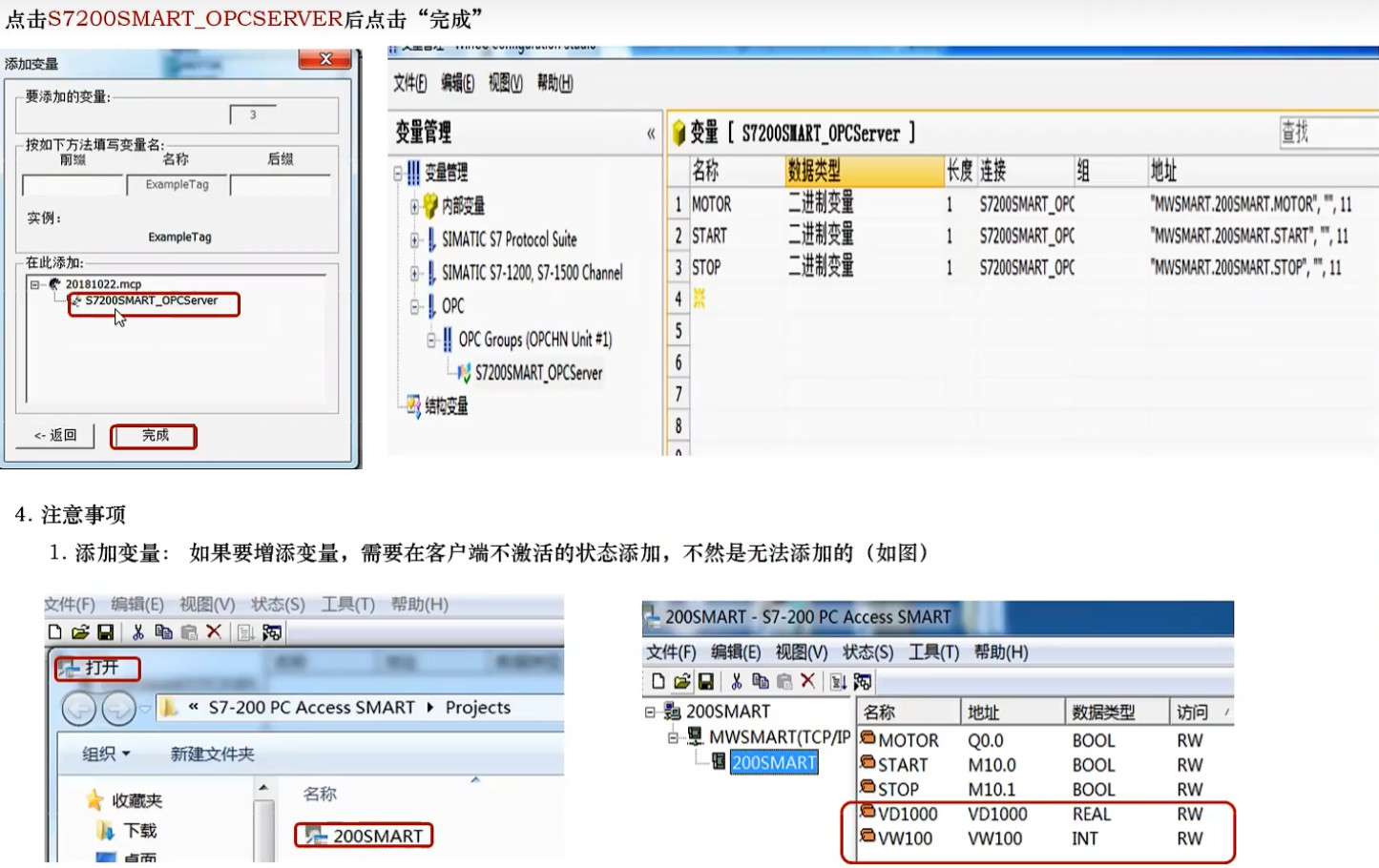Select the 200SMART project file in Projects folder

coord(376,836)
